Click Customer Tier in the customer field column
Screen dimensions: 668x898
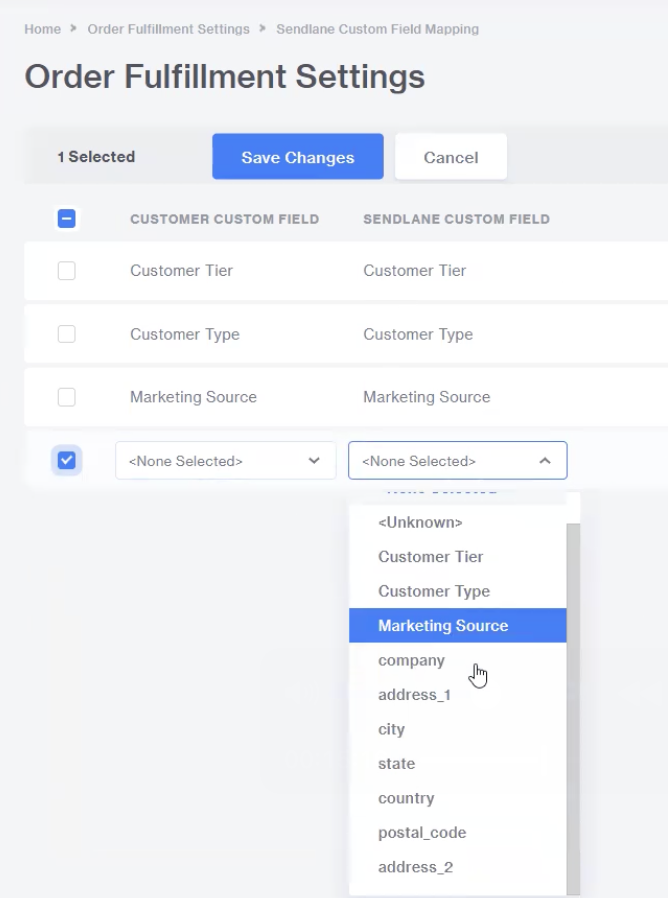coord(182,270)
